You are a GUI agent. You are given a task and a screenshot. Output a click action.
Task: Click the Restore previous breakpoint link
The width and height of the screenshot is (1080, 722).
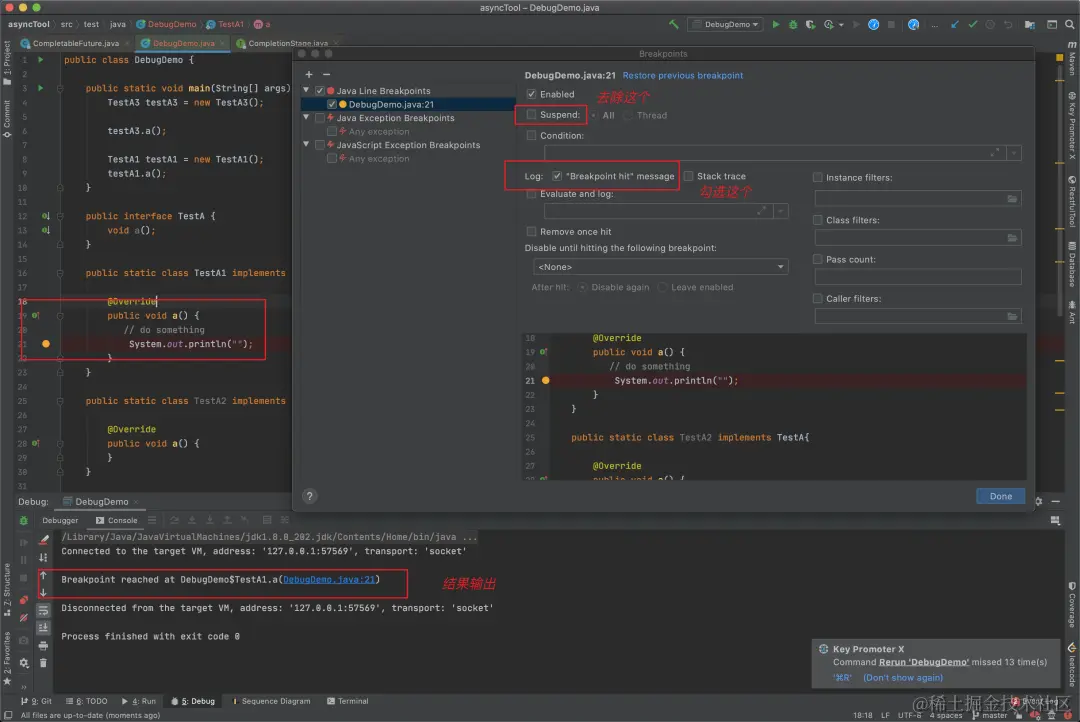(683, 75)
